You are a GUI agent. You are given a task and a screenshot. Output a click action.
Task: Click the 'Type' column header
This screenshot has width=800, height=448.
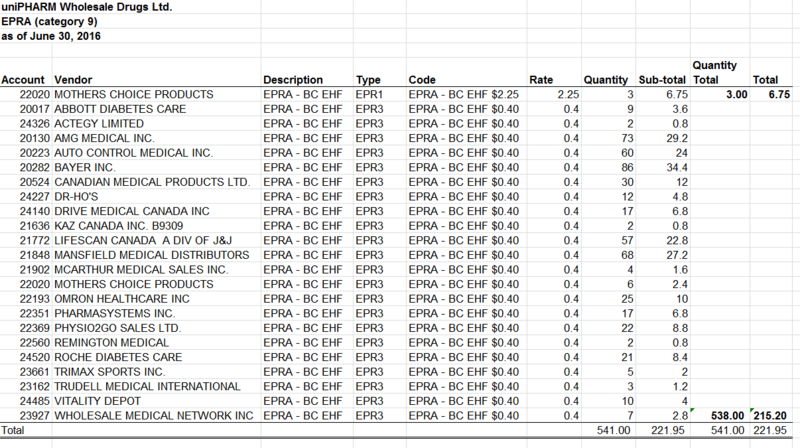pos(368,80)
